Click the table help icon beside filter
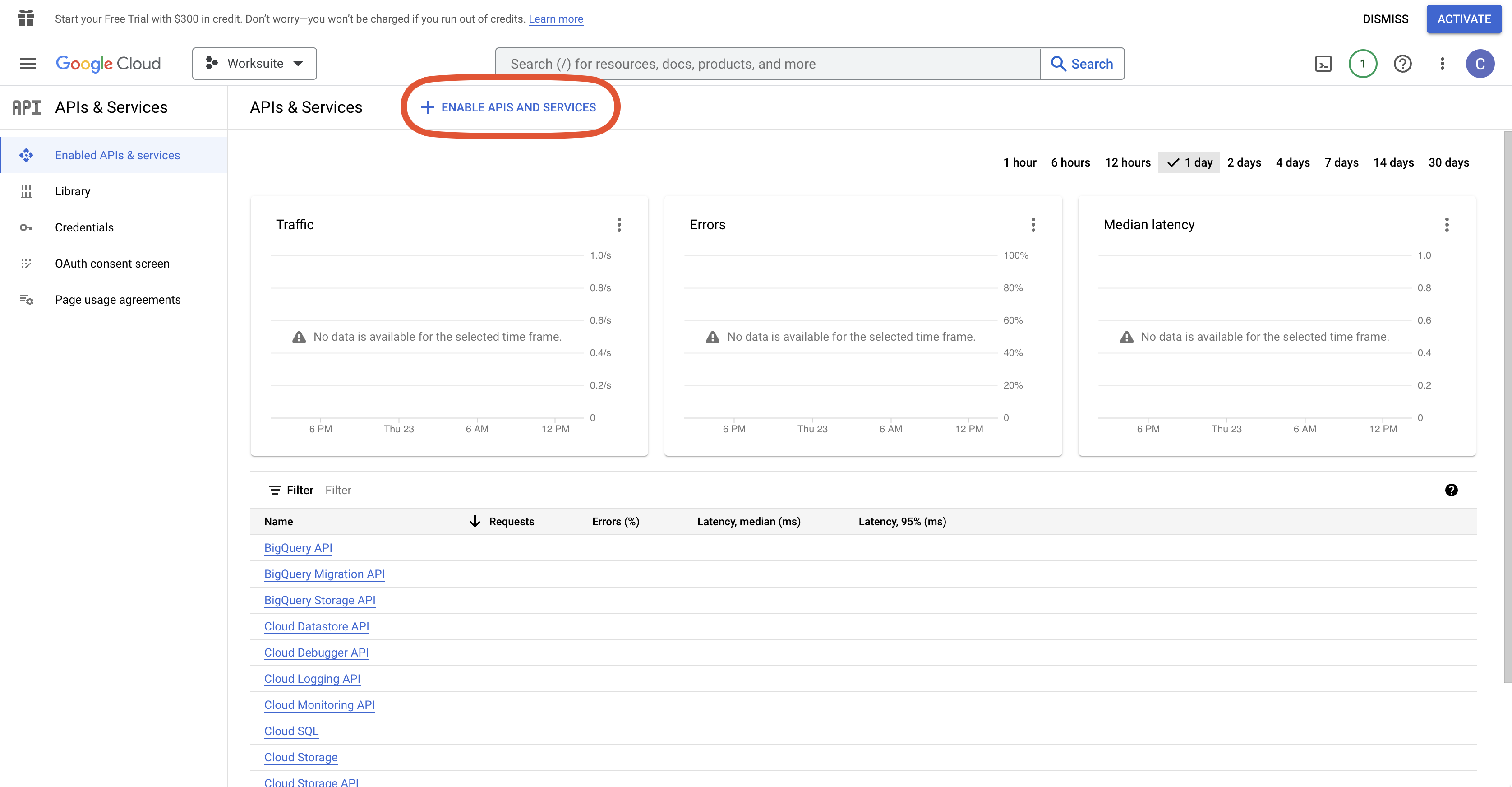This screenshot has width=1512, height=787. point(1451,490)
